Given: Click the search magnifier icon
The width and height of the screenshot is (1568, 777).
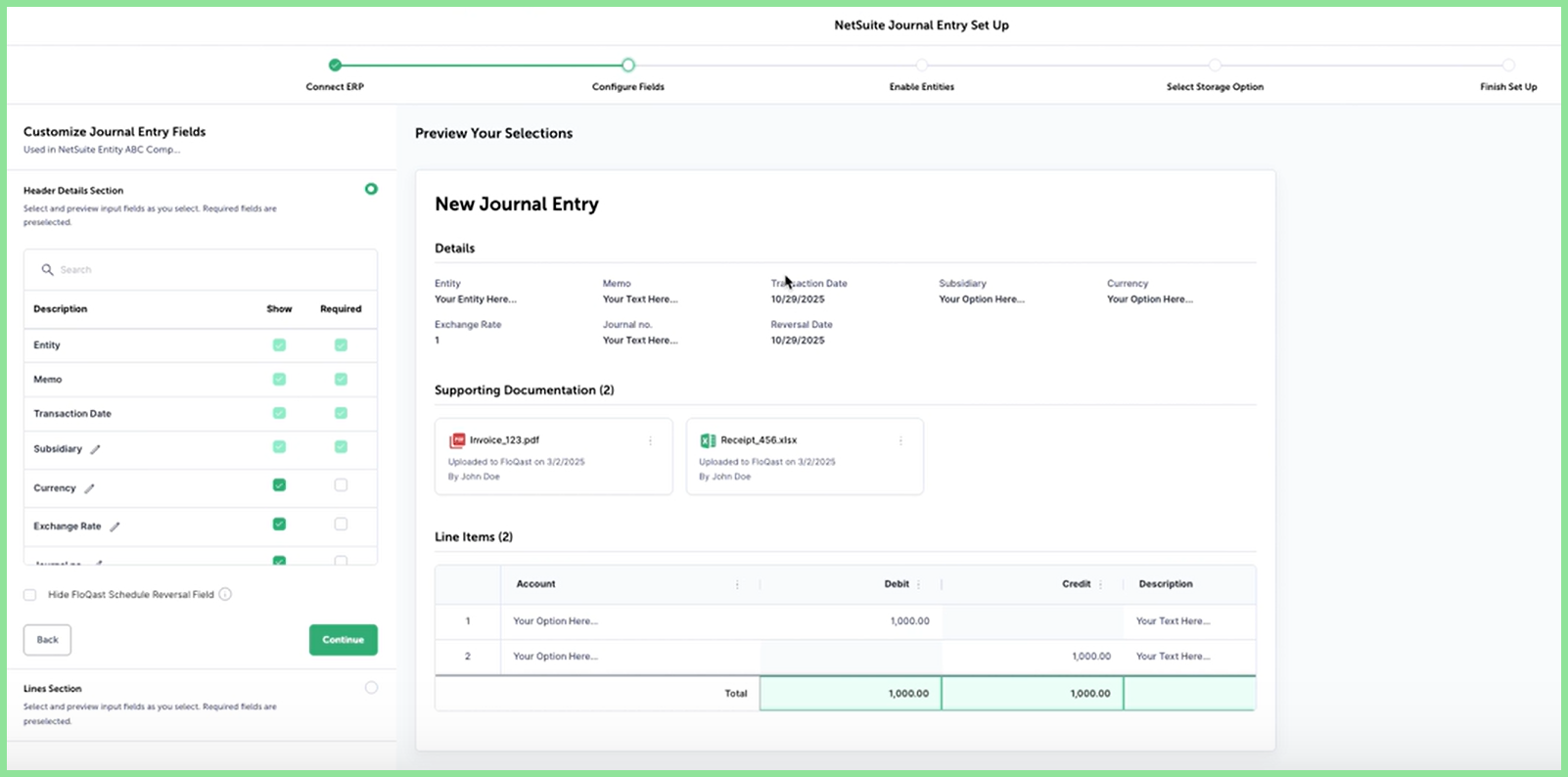Looking at the screenshot, I should pos(47,269).
